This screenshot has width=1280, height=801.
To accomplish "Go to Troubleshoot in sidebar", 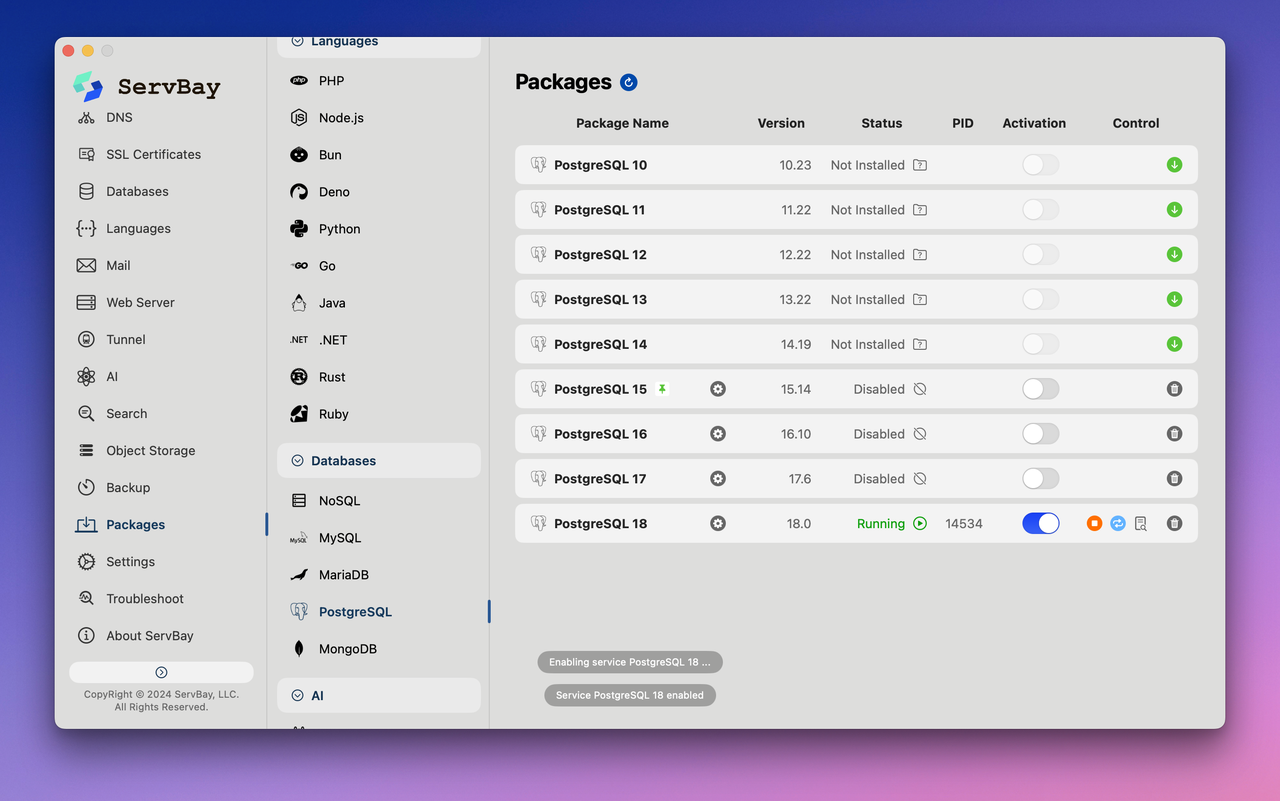I will point(145,599).
